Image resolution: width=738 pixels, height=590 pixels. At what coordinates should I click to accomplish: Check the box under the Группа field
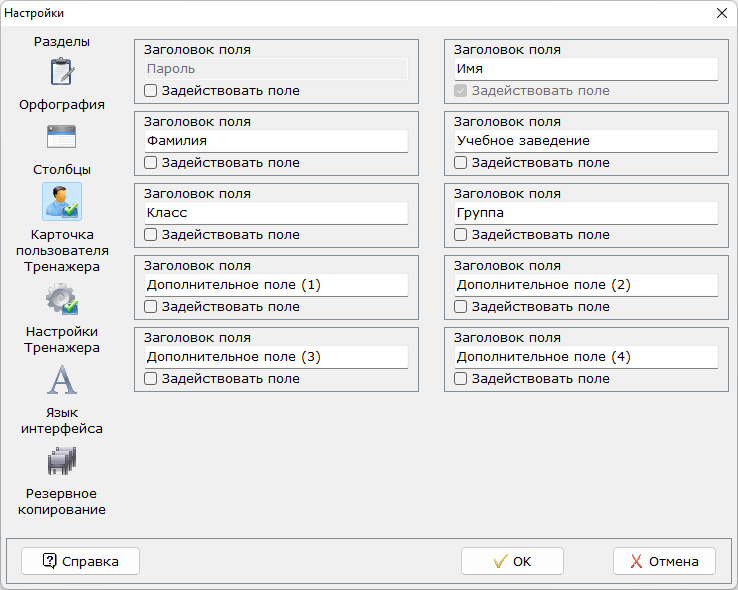pyautogui.click(x=461, y=235)
